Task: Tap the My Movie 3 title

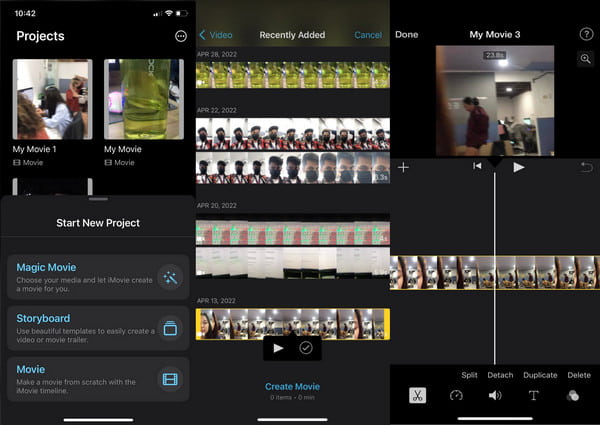Action: (x=495, y=35)
